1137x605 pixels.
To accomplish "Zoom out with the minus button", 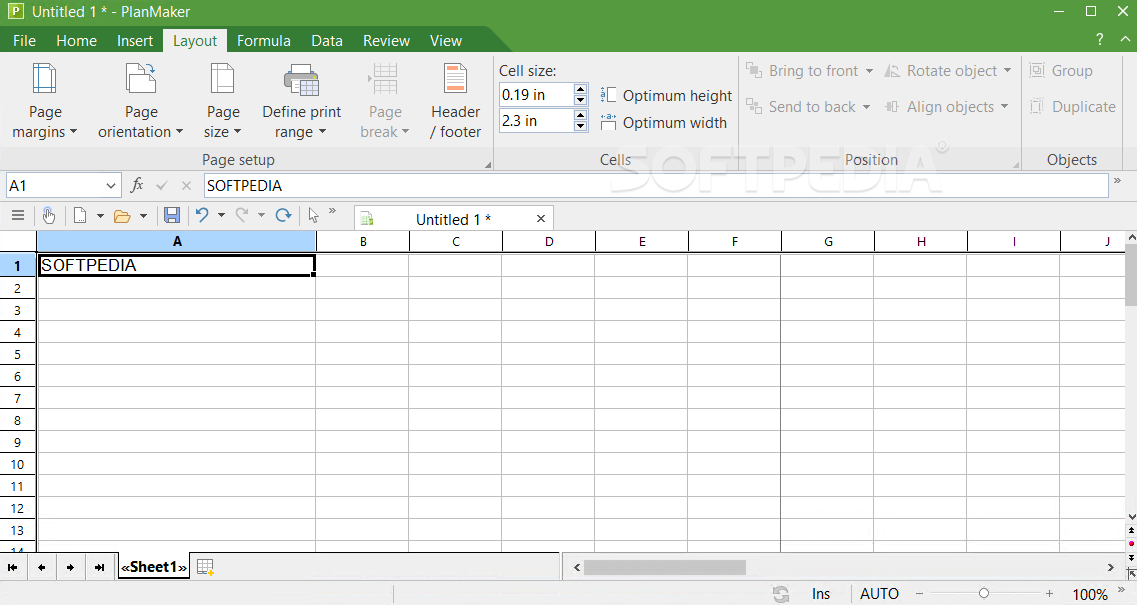I will click(x=919, y=594).
